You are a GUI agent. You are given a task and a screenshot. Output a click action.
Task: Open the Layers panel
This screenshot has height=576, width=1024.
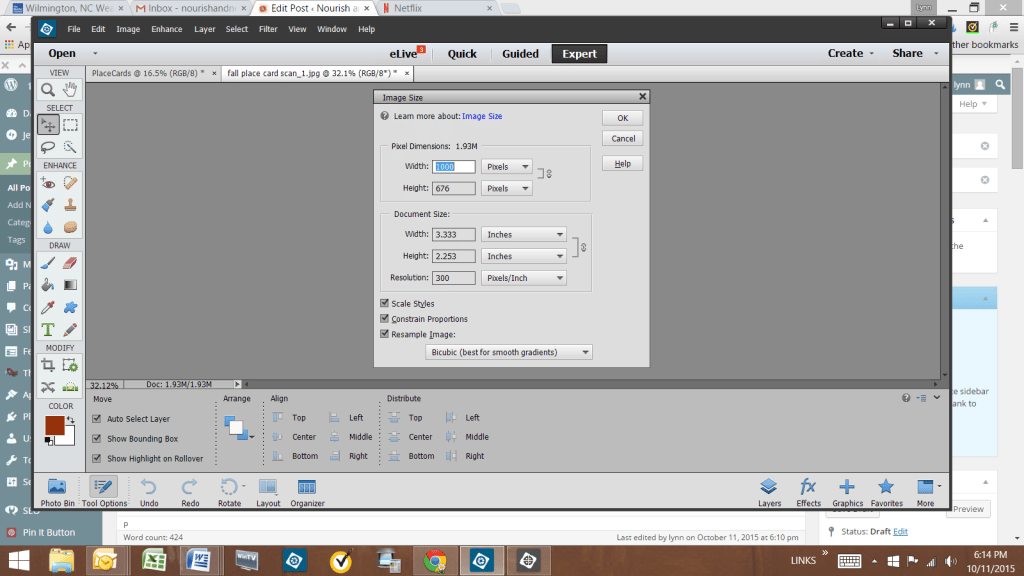click(x=768, y=492)
